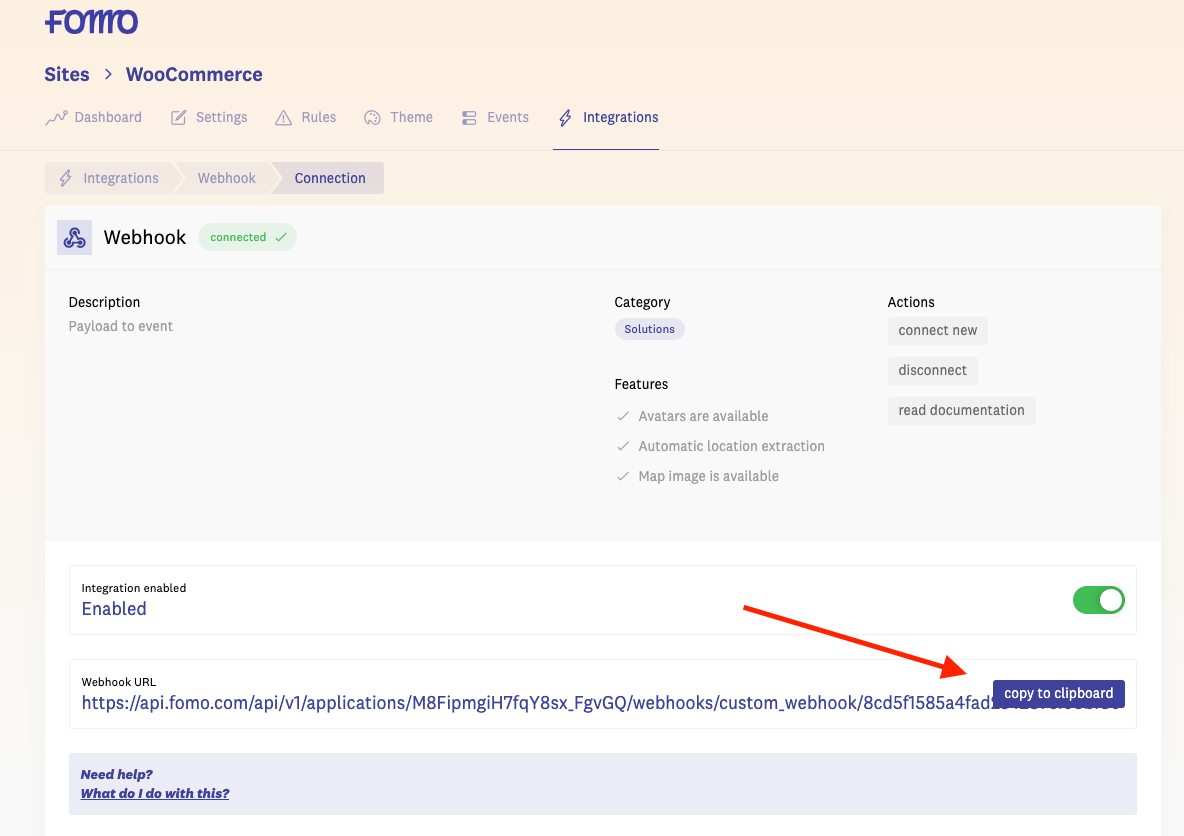This screenshot has width=1184, height=836.
Task: Click the connect new action button
Action: point(938,331)
